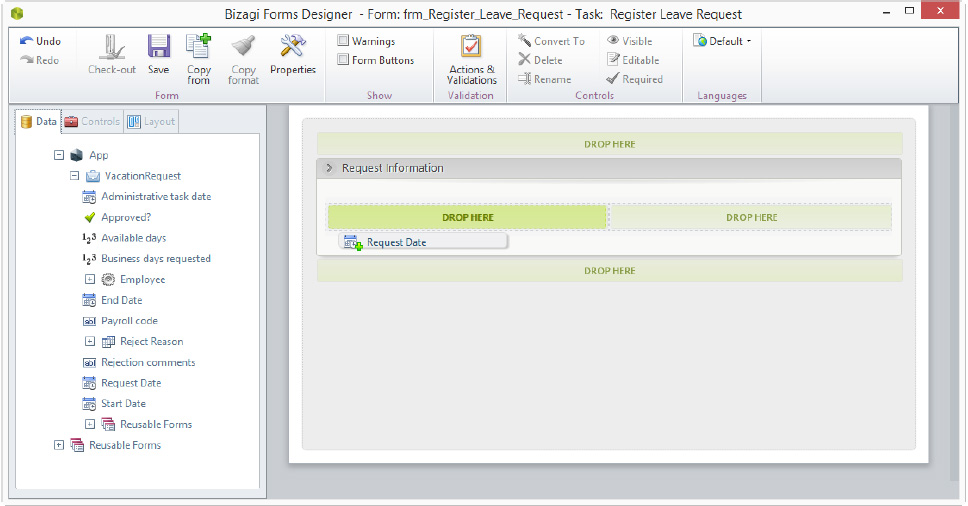Click the Undo arrow

click(27, 41)
